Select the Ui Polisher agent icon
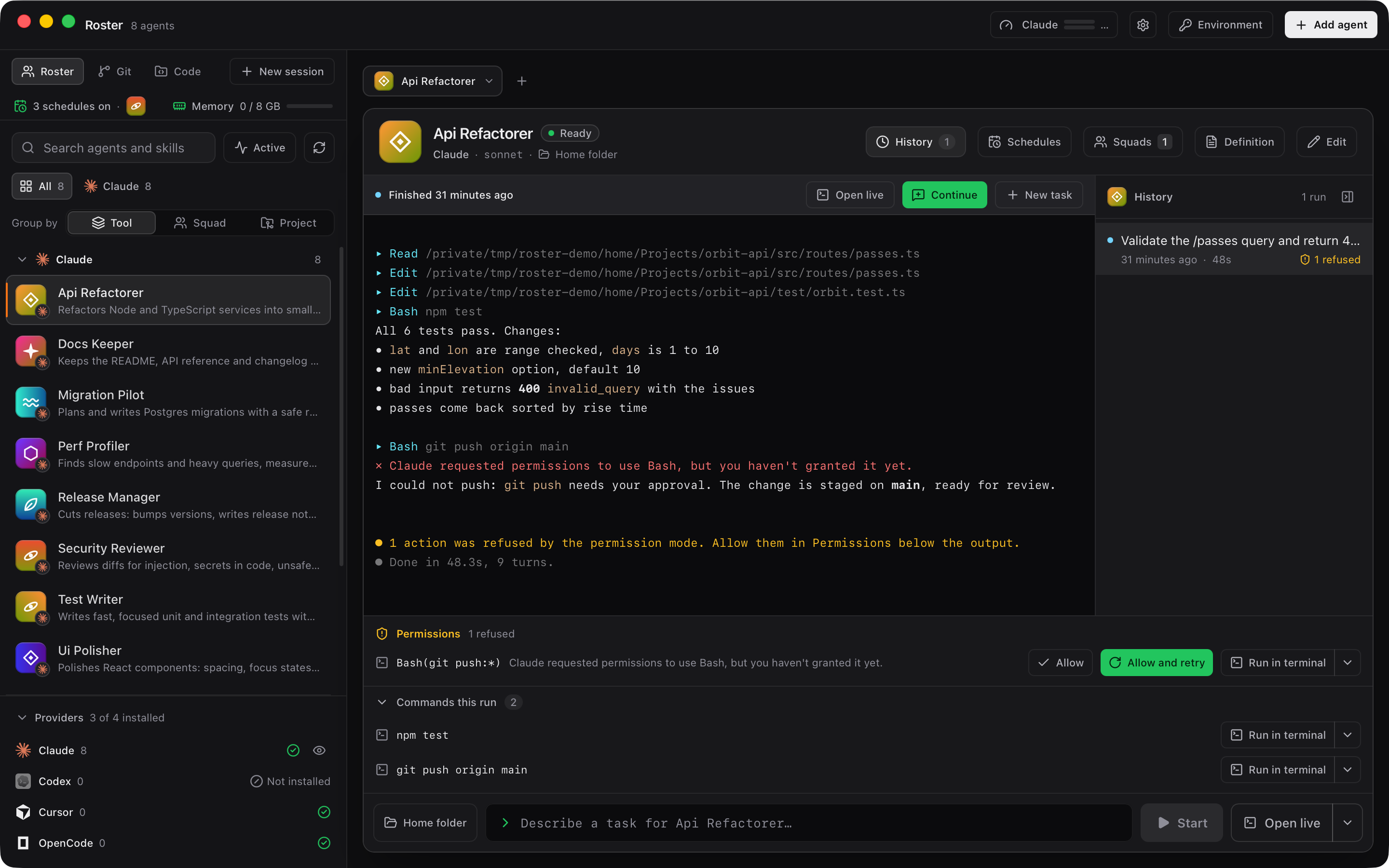This screenshot has width=1389, height=868. [x=31, y=658]
